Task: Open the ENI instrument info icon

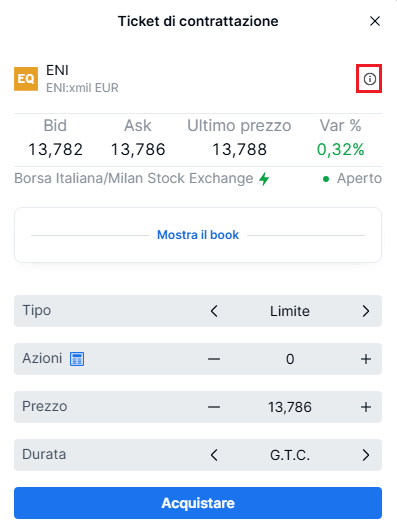Action: pos(369,79)
